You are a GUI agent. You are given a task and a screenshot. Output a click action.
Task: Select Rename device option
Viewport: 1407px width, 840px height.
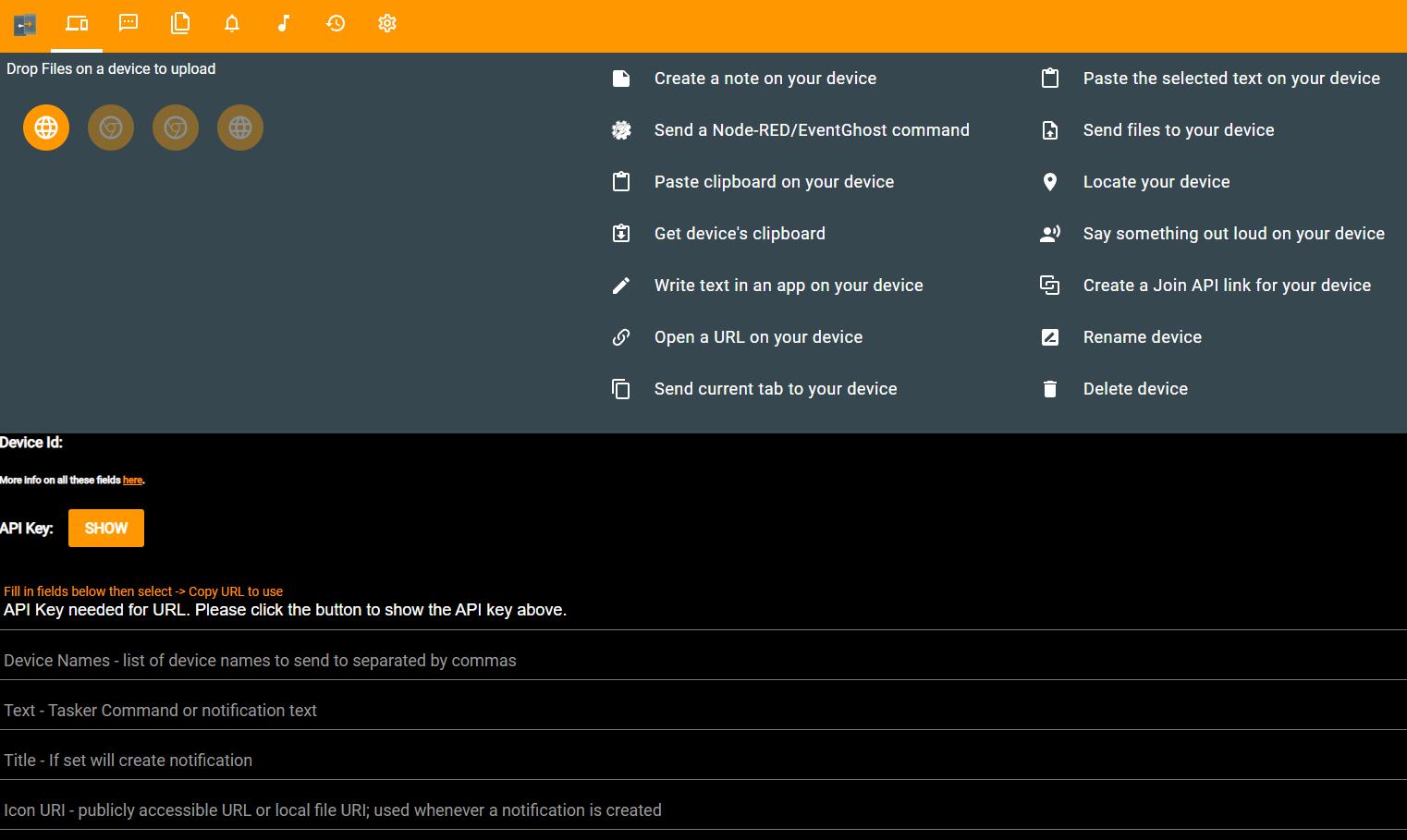tap(1142, 337)
